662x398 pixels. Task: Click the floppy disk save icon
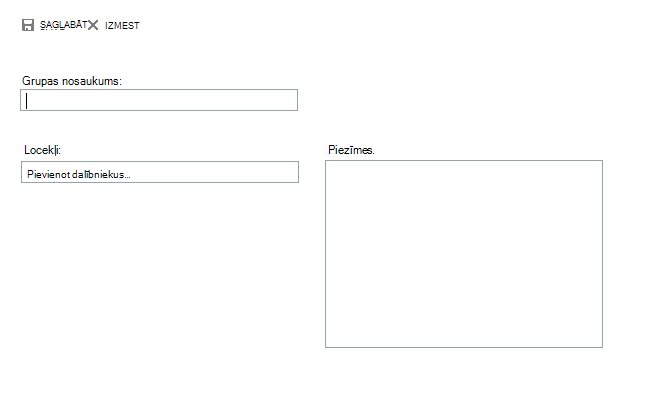[28, 25]
